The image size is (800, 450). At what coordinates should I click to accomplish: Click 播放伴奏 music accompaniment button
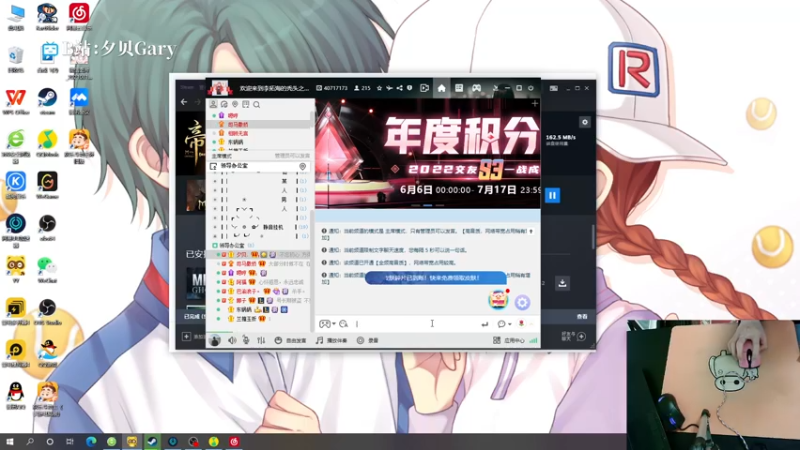(x=332, y=340)
